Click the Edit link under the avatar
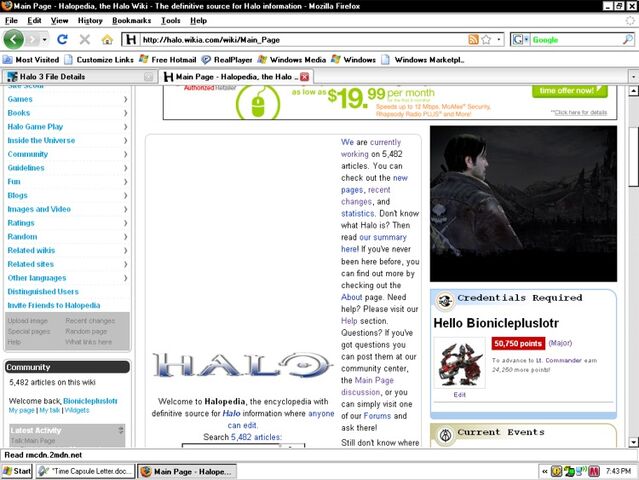The image size is (639, 480). [x=459, y=395]
